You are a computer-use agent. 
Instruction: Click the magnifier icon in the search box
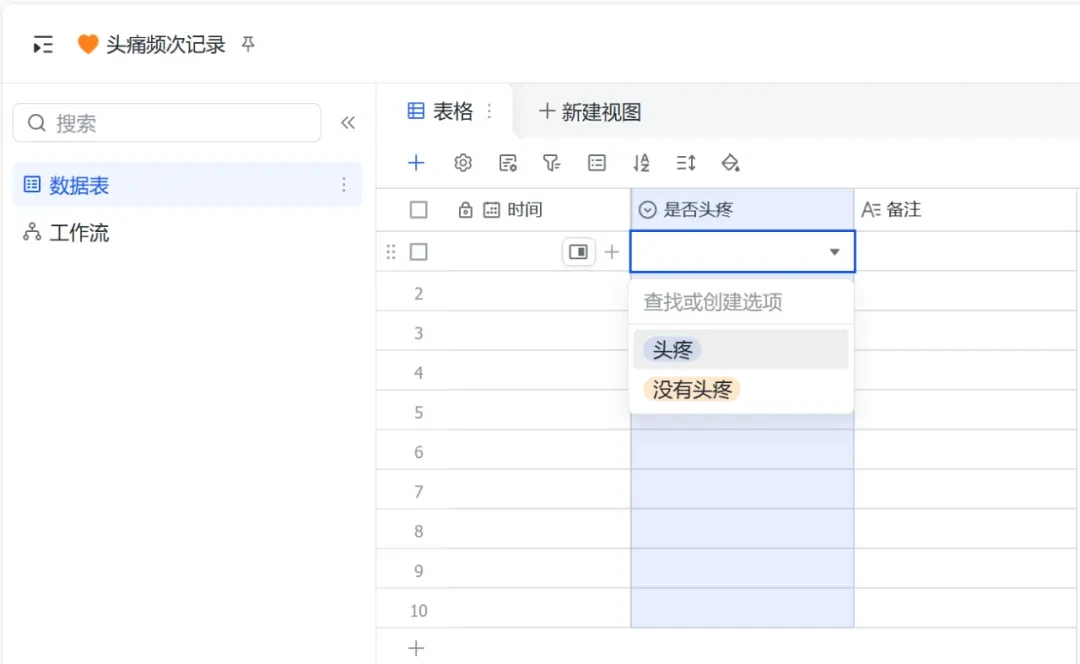pos(37,123)
